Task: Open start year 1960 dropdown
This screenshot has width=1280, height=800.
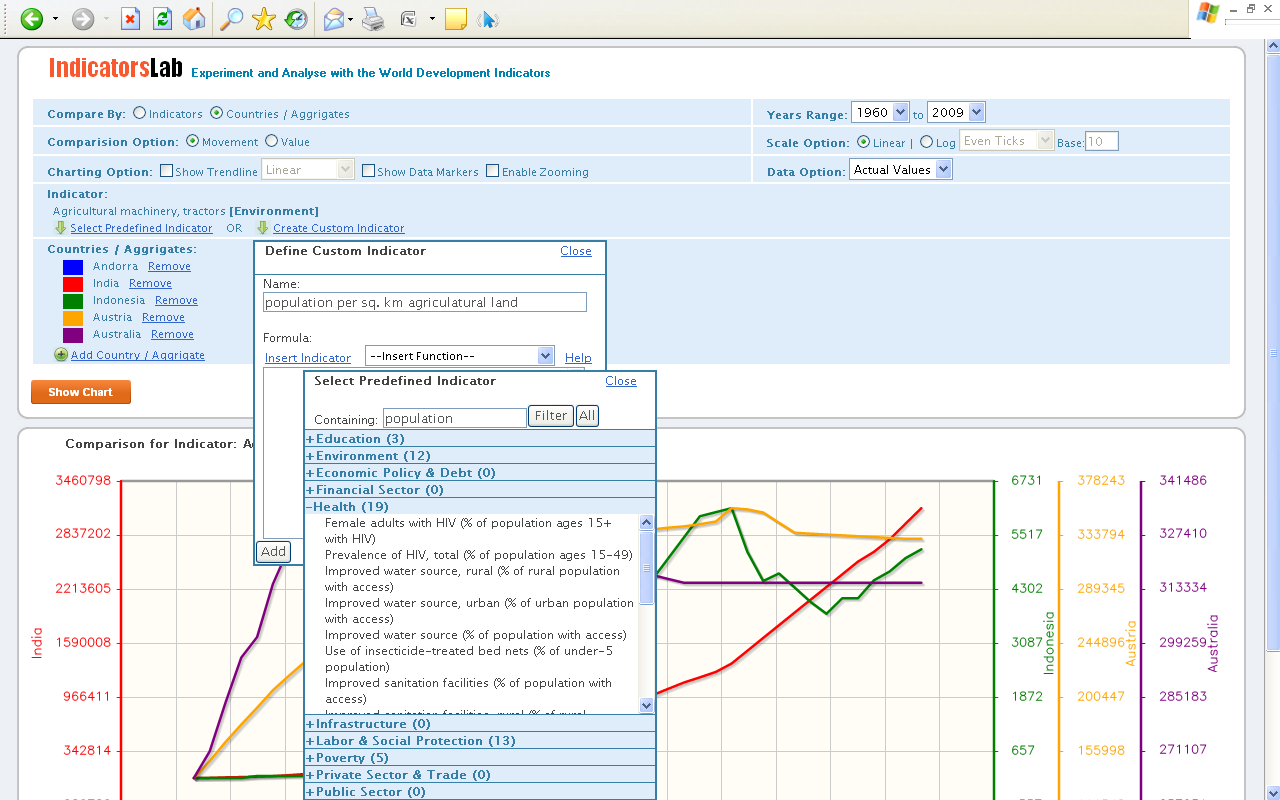Action: [x=880, y=113]
